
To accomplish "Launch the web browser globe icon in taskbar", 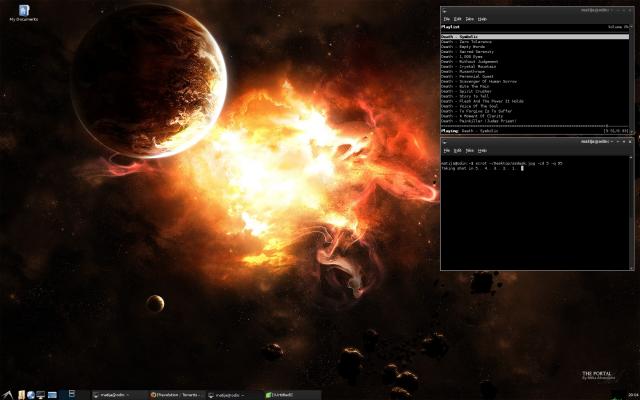I will (30, 394).
